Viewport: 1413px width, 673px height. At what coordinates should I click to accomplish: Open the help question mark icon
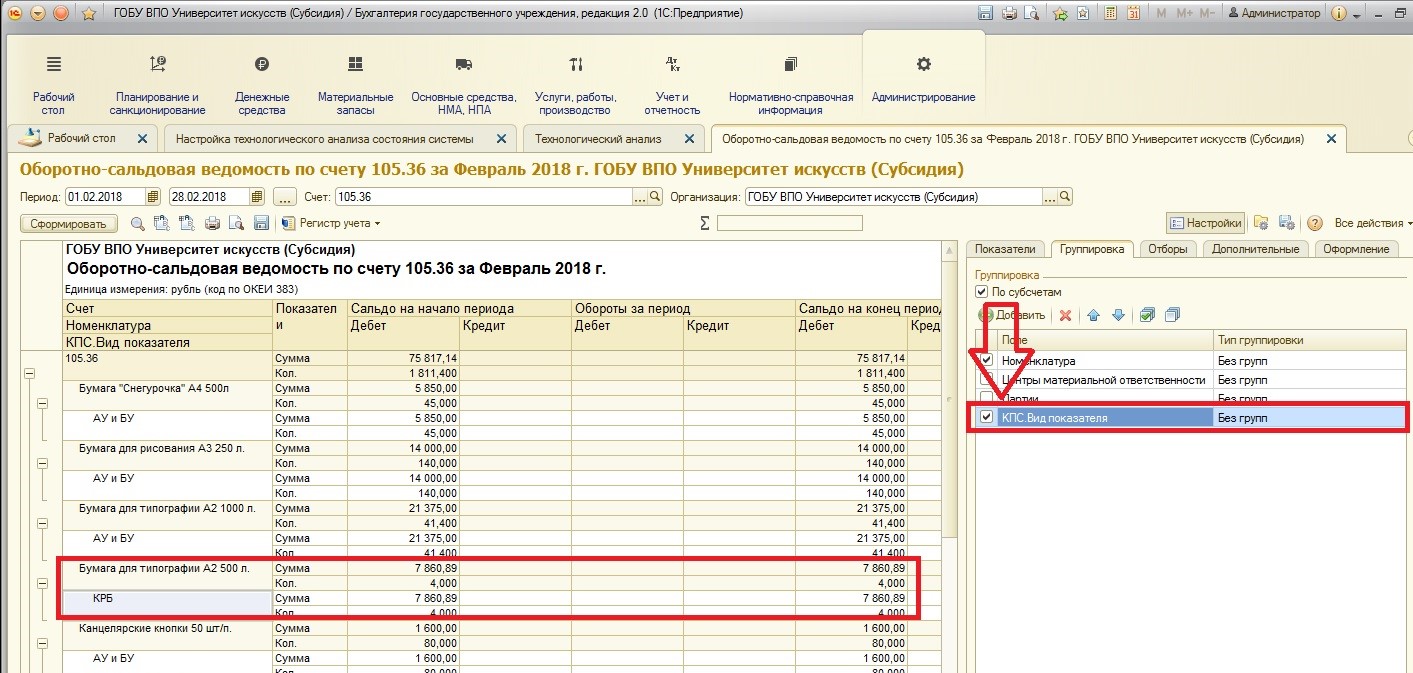(1315, 223)
